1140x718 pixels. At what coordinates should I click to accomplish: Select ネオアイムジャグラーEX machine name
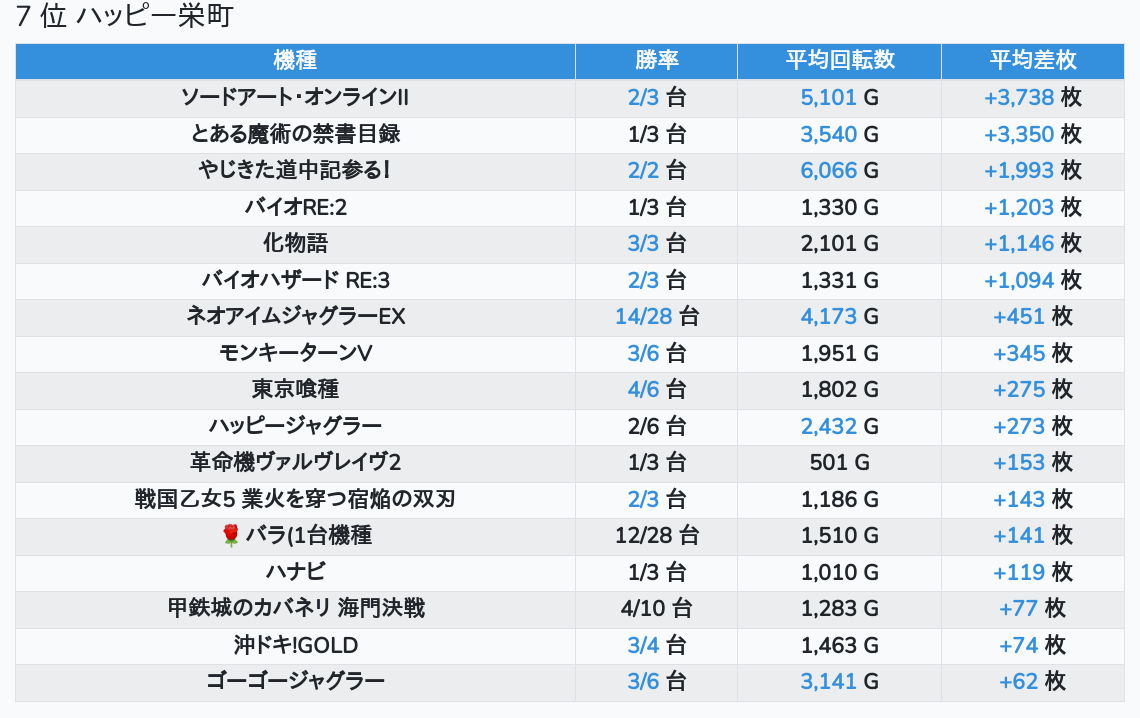coord(295,316)
